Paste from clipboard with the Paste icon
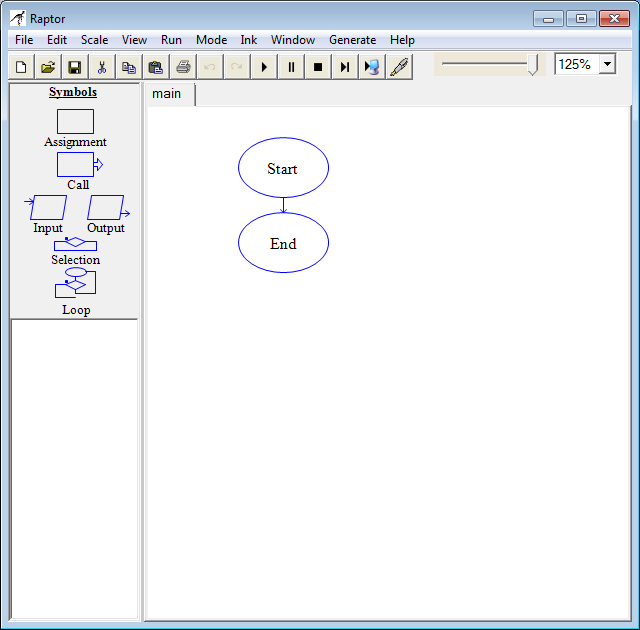The image size is (640, 630). tap(156, 67)
